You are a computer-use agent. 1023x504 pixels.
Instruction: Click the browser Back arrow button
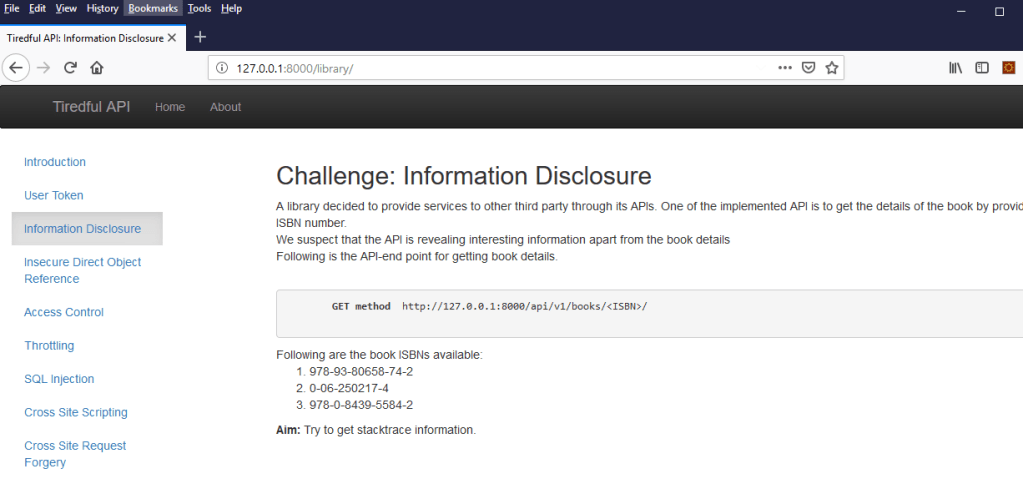click(x=16, y=68)
